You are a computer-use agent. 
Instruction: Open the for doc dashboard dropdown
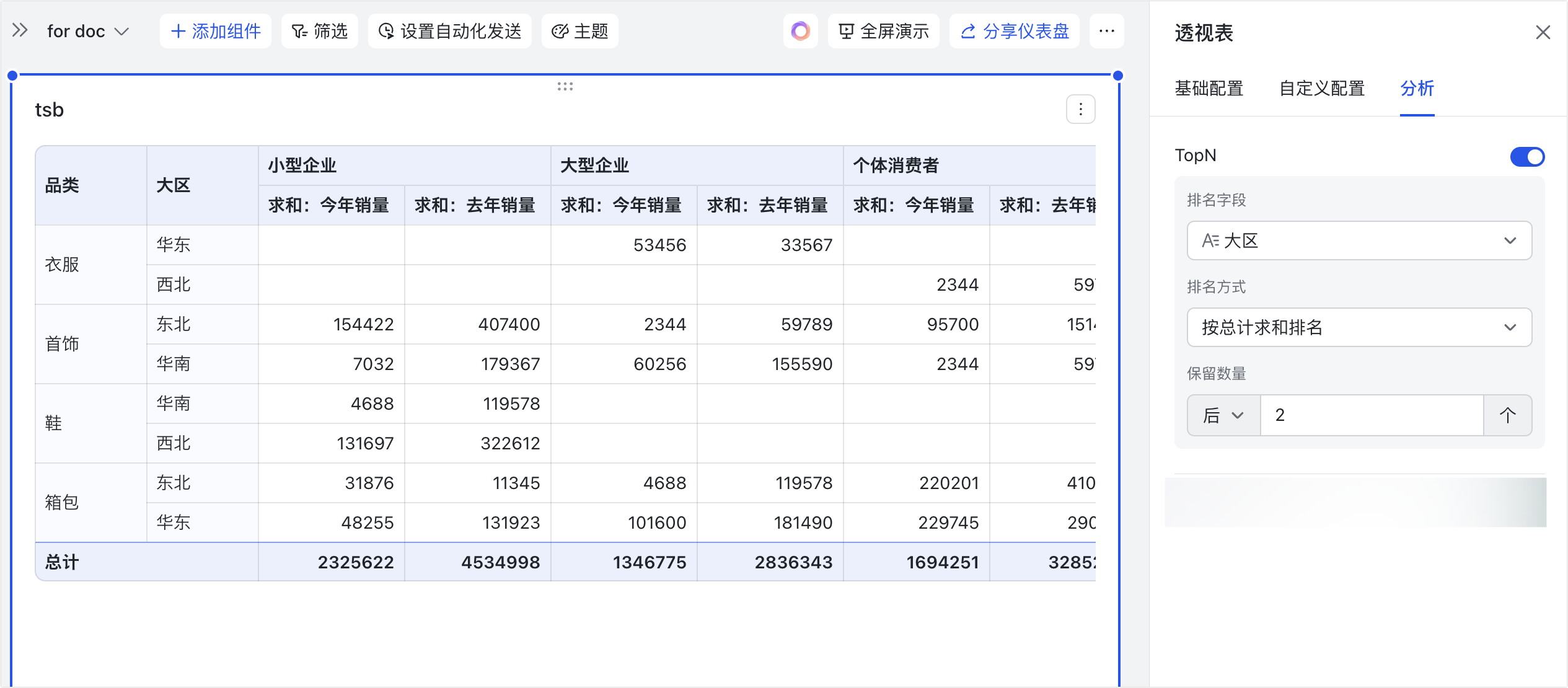tap(88, 31)
